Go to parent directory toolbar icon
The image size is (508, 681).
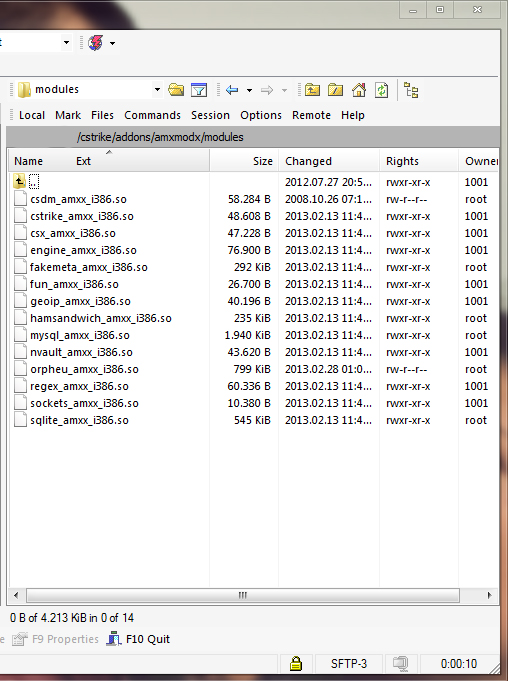312,90
